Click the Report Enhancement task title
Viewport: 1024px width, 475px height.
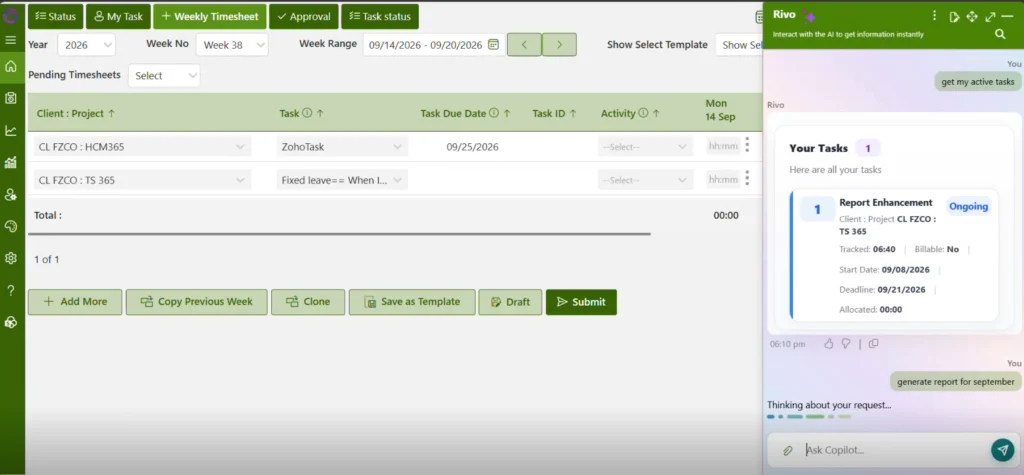click(x=886, y=203)
